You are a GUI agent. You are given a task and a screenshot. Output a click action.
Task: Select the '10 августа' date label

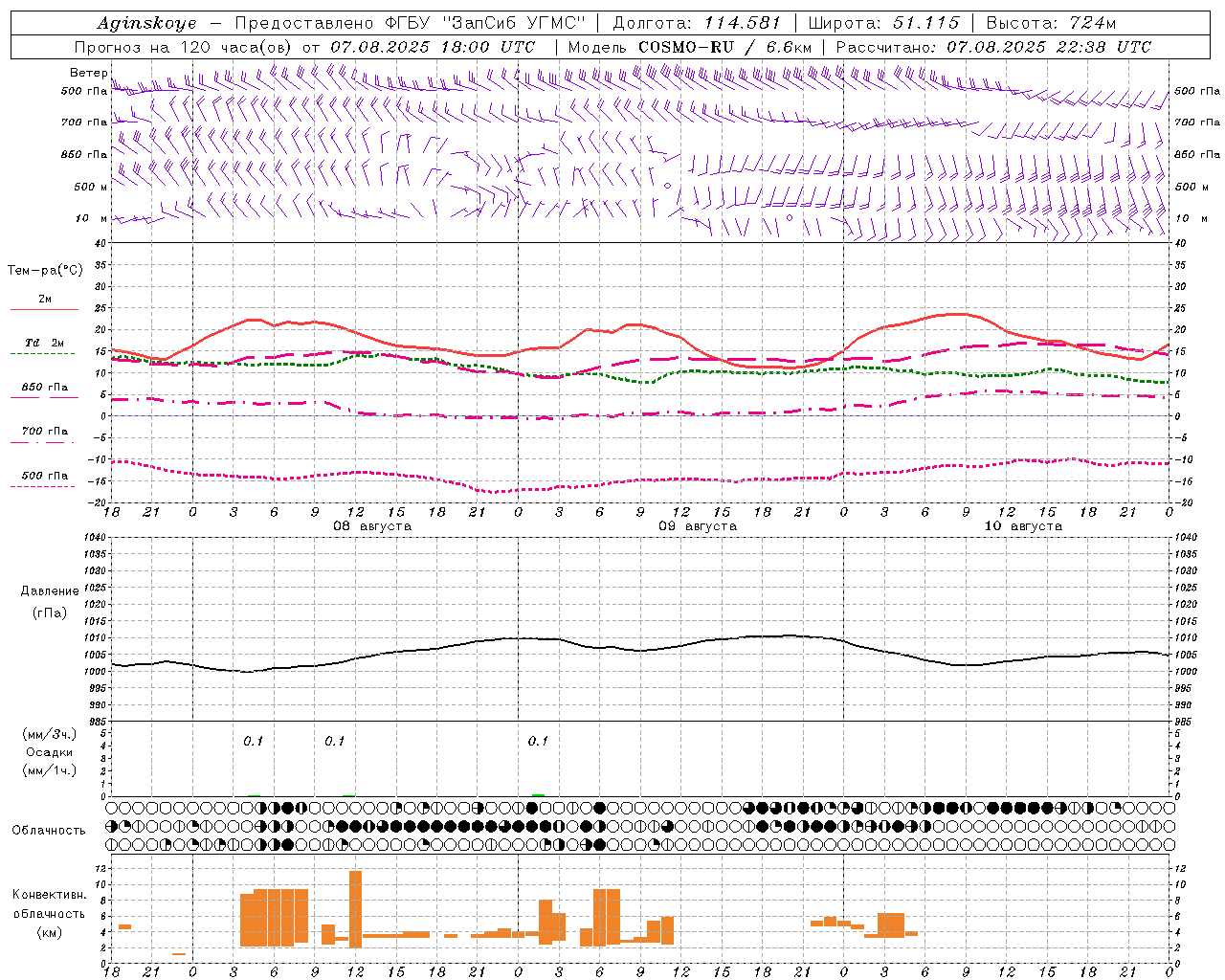(1023, 526)
